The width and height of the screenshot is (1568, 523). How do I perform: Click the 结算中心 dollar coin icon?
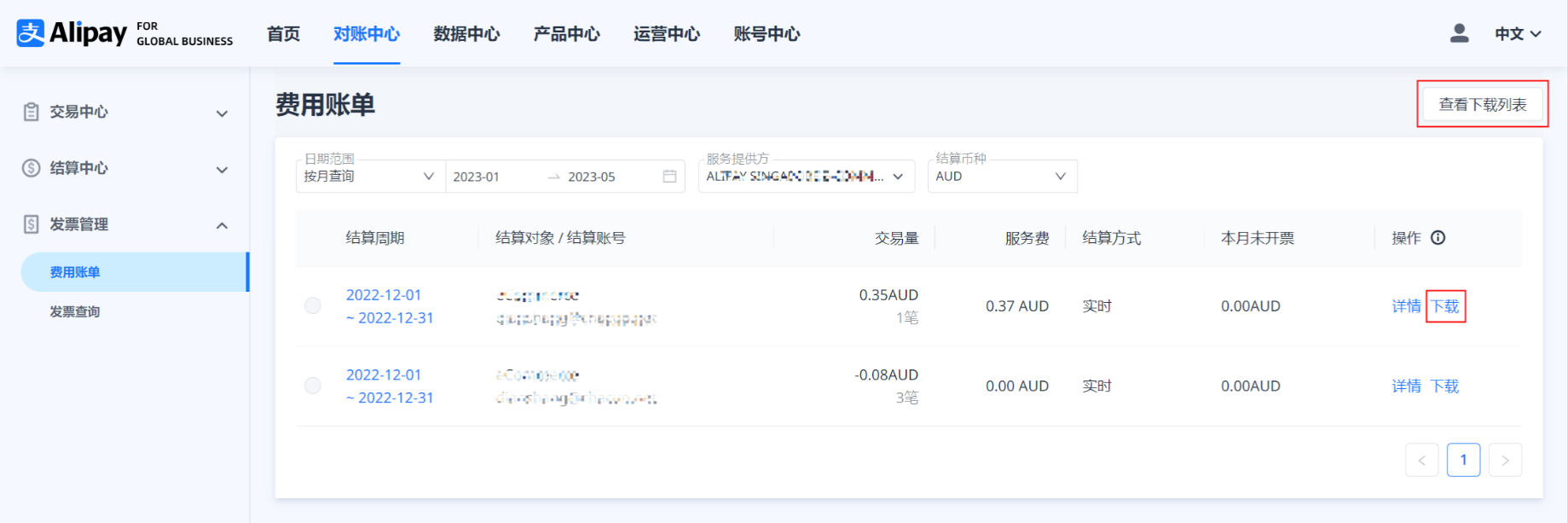point(32,168)
